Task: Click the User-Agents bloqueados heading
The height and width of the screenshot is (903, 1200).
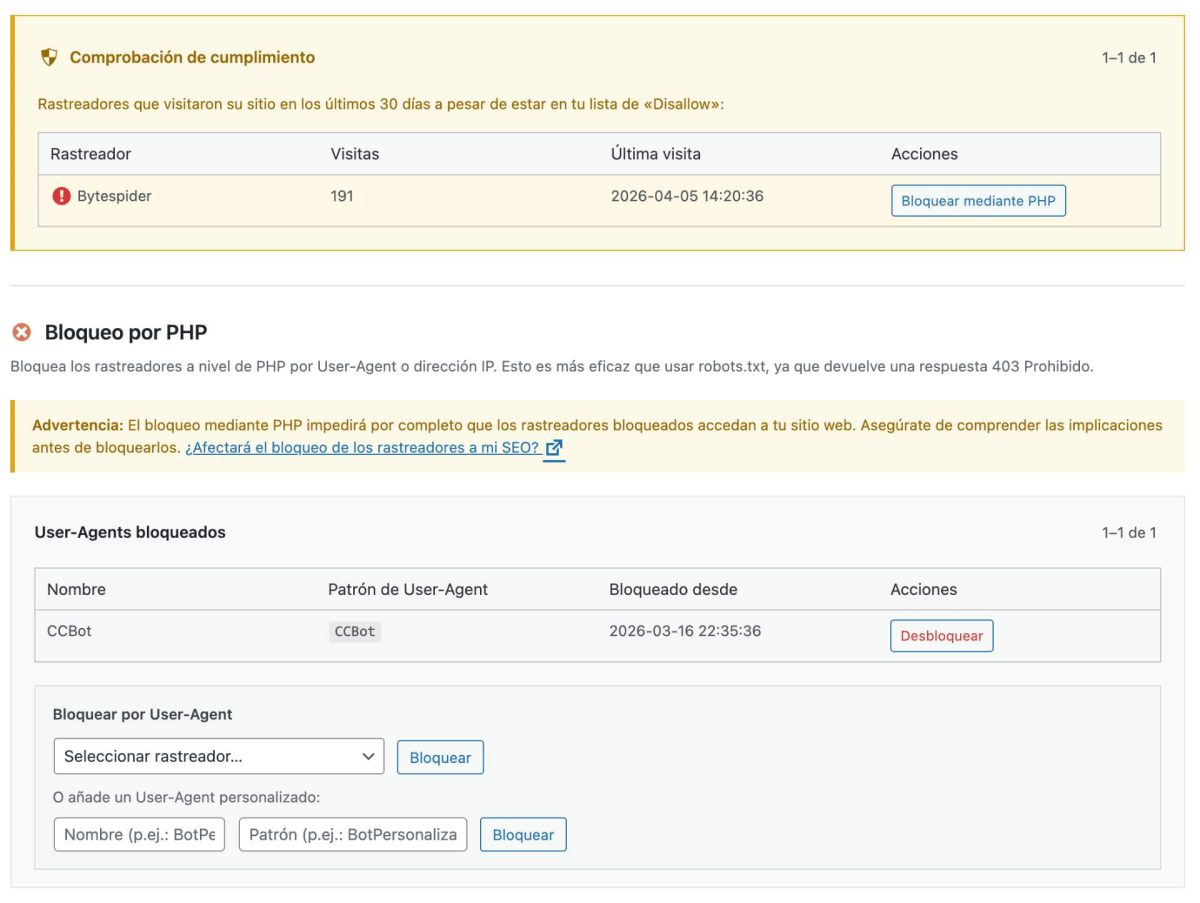Action: pos(130,532)
